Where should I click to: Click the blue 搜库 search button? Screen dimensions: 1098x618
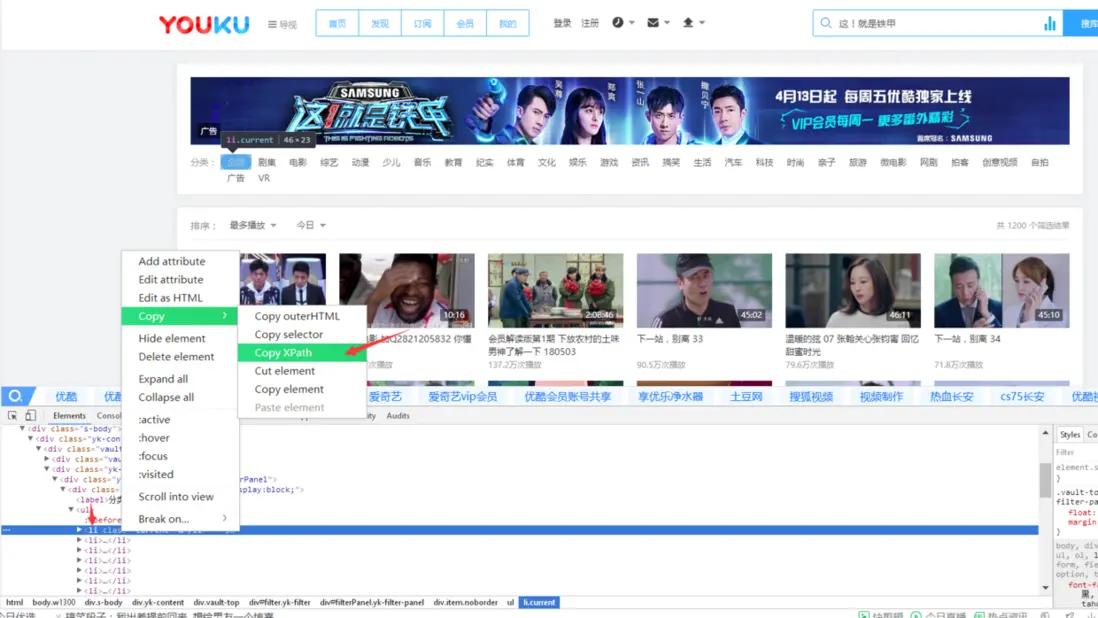pyautogui.click(x=1080, y=24)
